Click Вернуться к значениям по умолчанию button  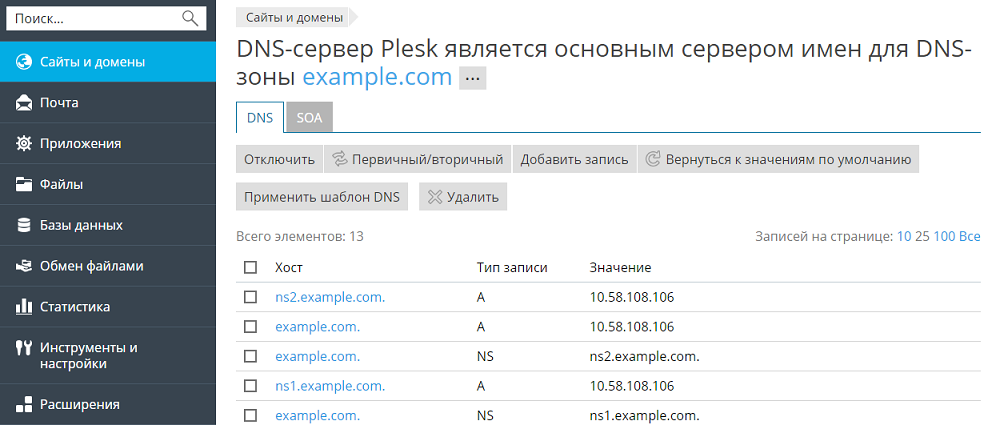click(x=779, y=159)
